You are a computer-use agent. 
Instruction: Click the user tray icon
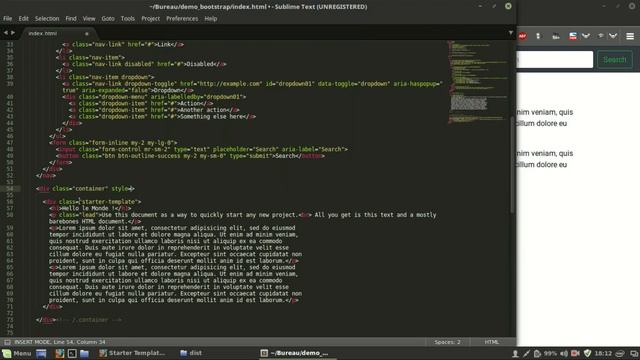click(516, 353)
